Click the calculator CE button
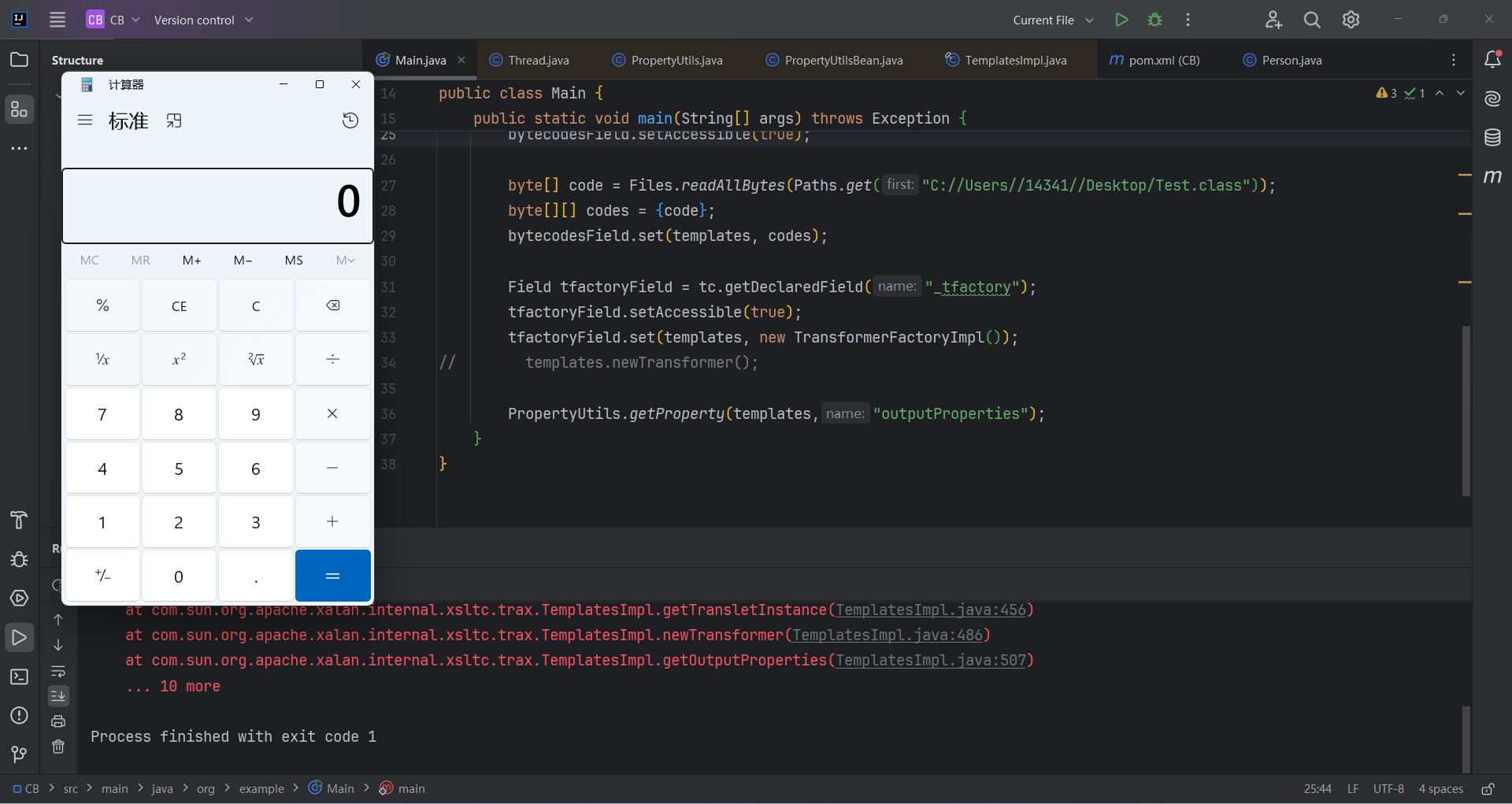 179,306
